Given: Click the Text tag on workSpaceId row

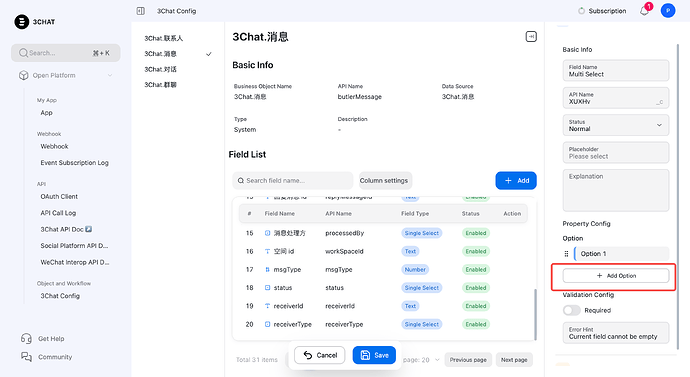Looking at the screenshot, I should [410, 251].
